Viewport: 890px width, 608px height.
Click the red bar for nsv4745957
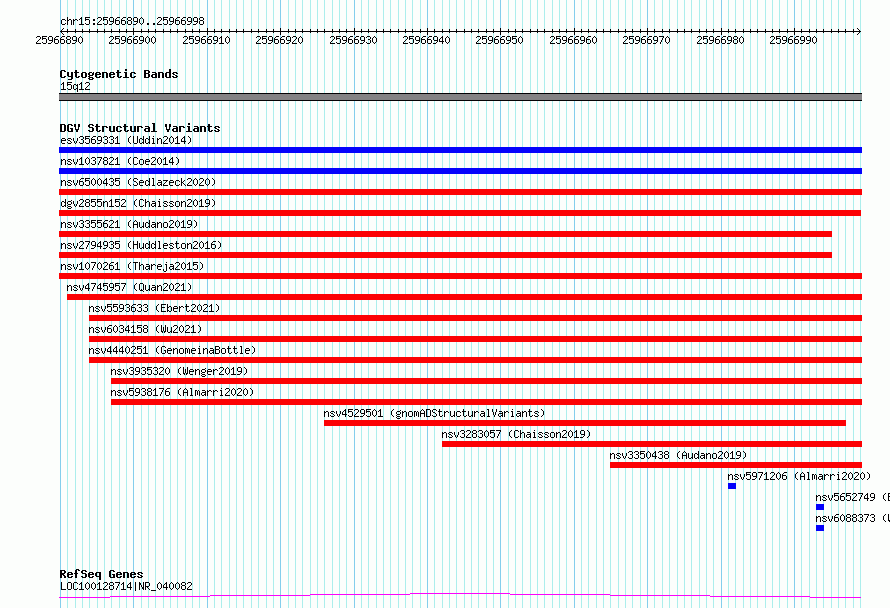(464, 297)
